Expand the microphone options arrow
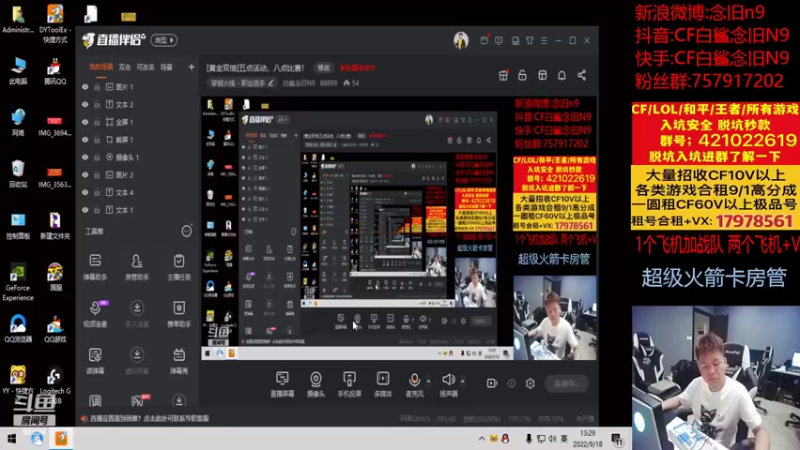 tap(428, 381)
